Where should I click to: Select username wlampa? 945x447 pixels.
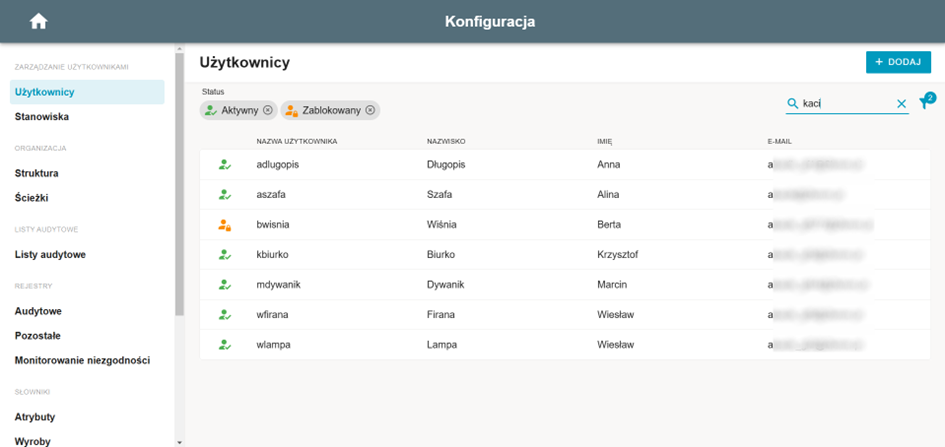[x=274, y=345]
